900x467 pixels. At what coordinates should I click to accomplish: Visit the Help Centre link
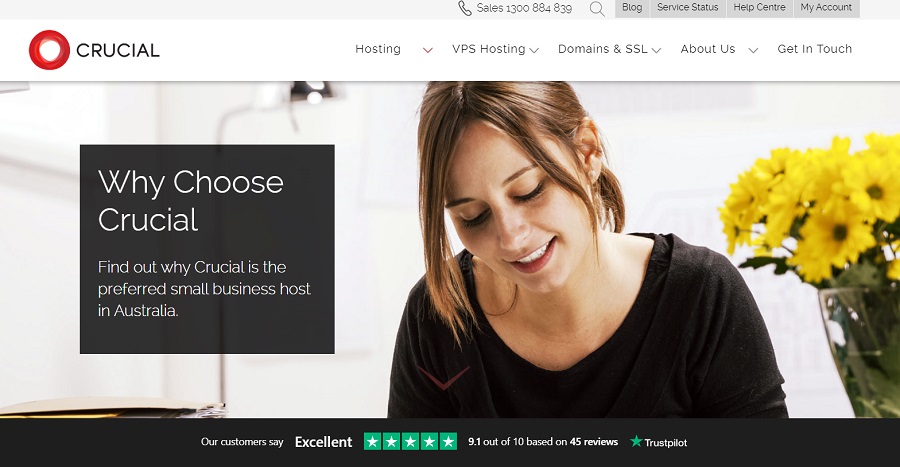tap(759, 8)
